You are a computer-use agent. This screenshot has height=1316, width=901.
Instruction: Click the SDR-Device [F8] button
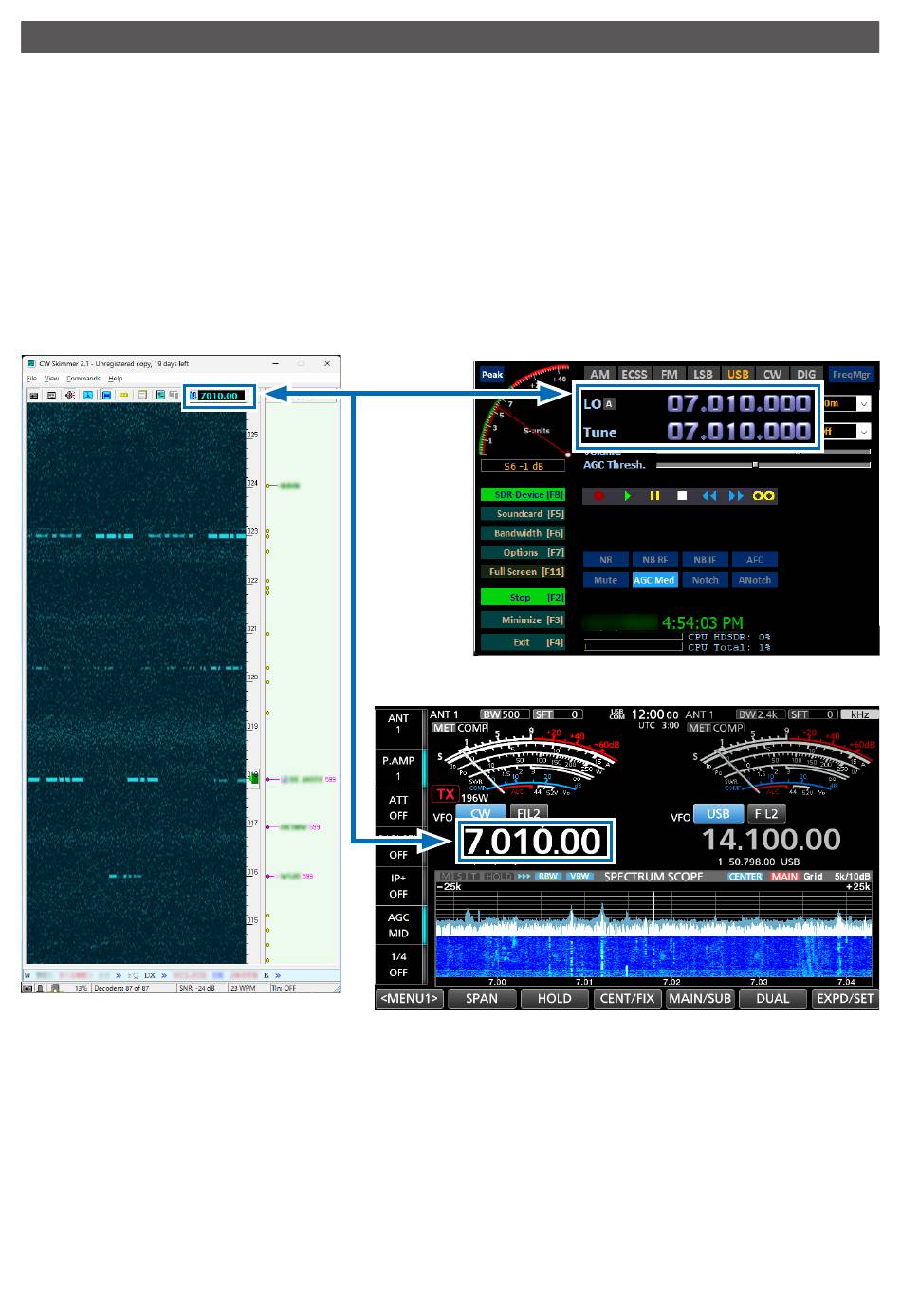click(x=523, y=494)
